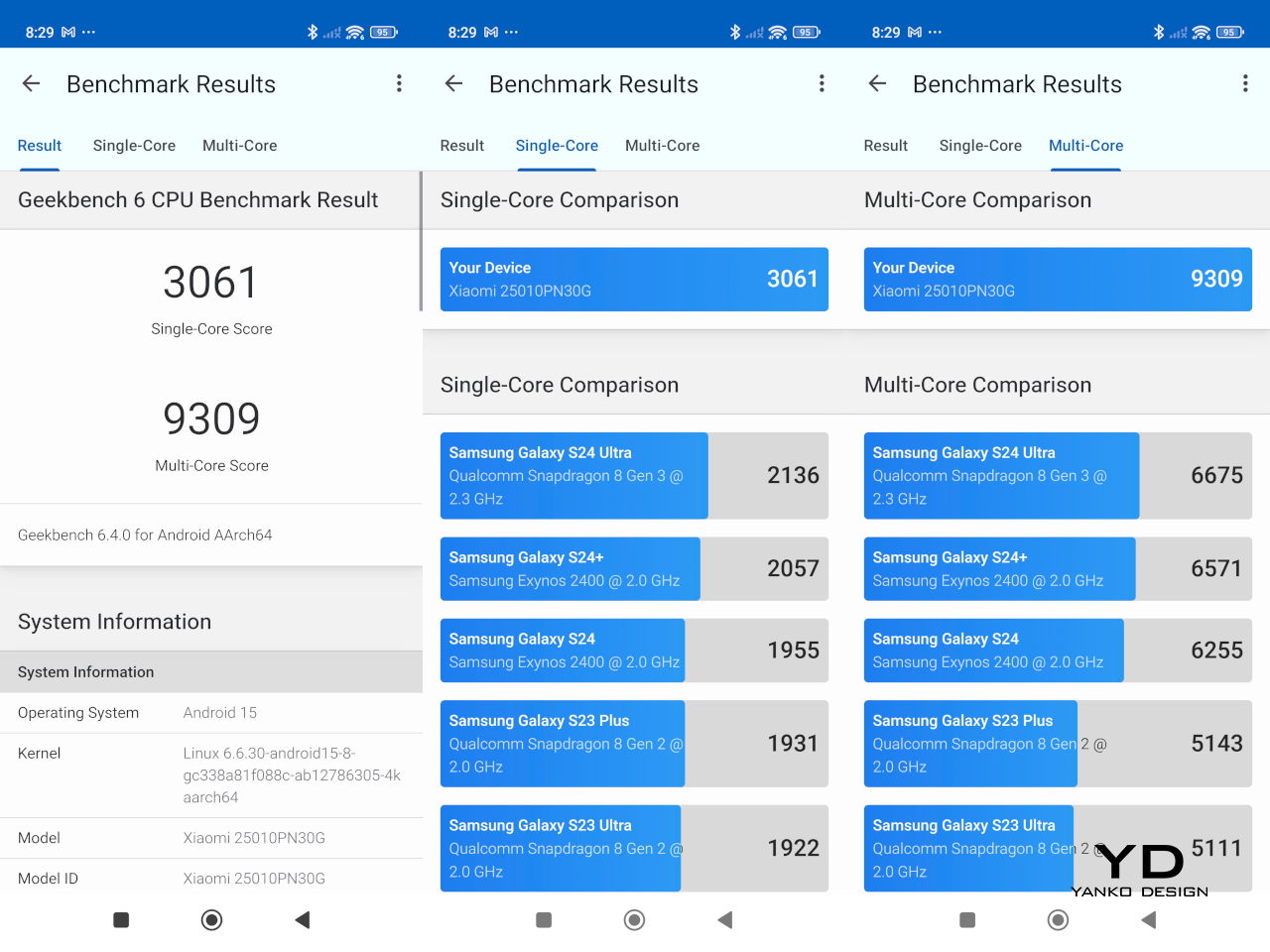The image size is (1270, 952).
Task: Select Result tab on Single-Core Comparison screen
Action: pos(462,146)
